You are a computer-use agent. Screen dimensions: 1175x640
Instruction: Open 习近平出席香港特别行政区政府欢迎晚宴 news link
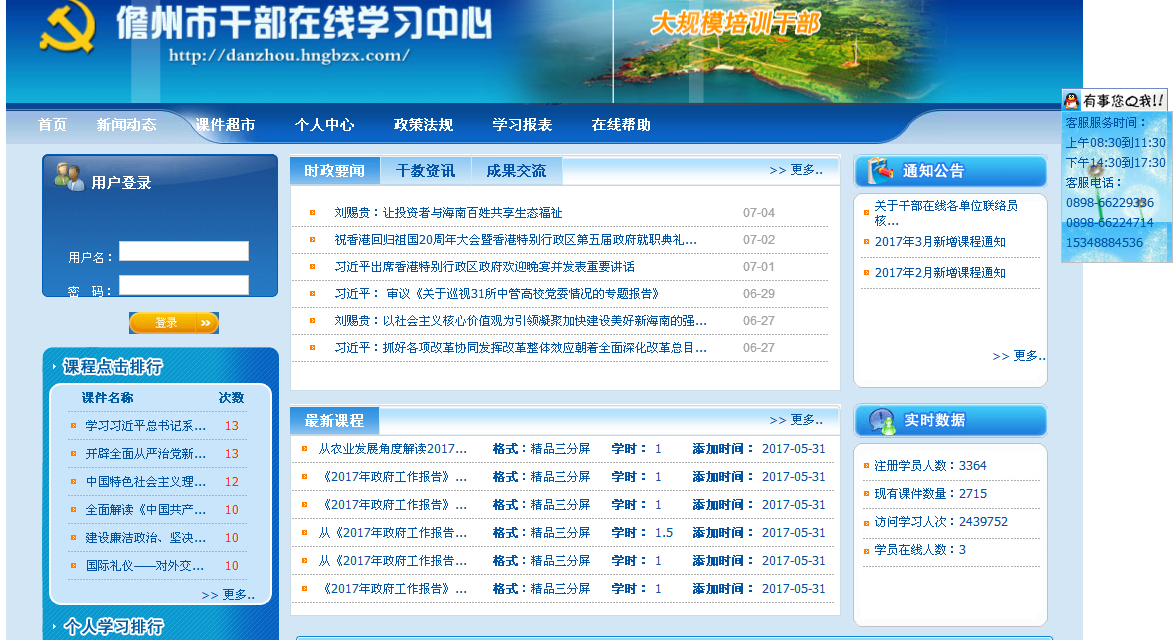tap(484, 267)
